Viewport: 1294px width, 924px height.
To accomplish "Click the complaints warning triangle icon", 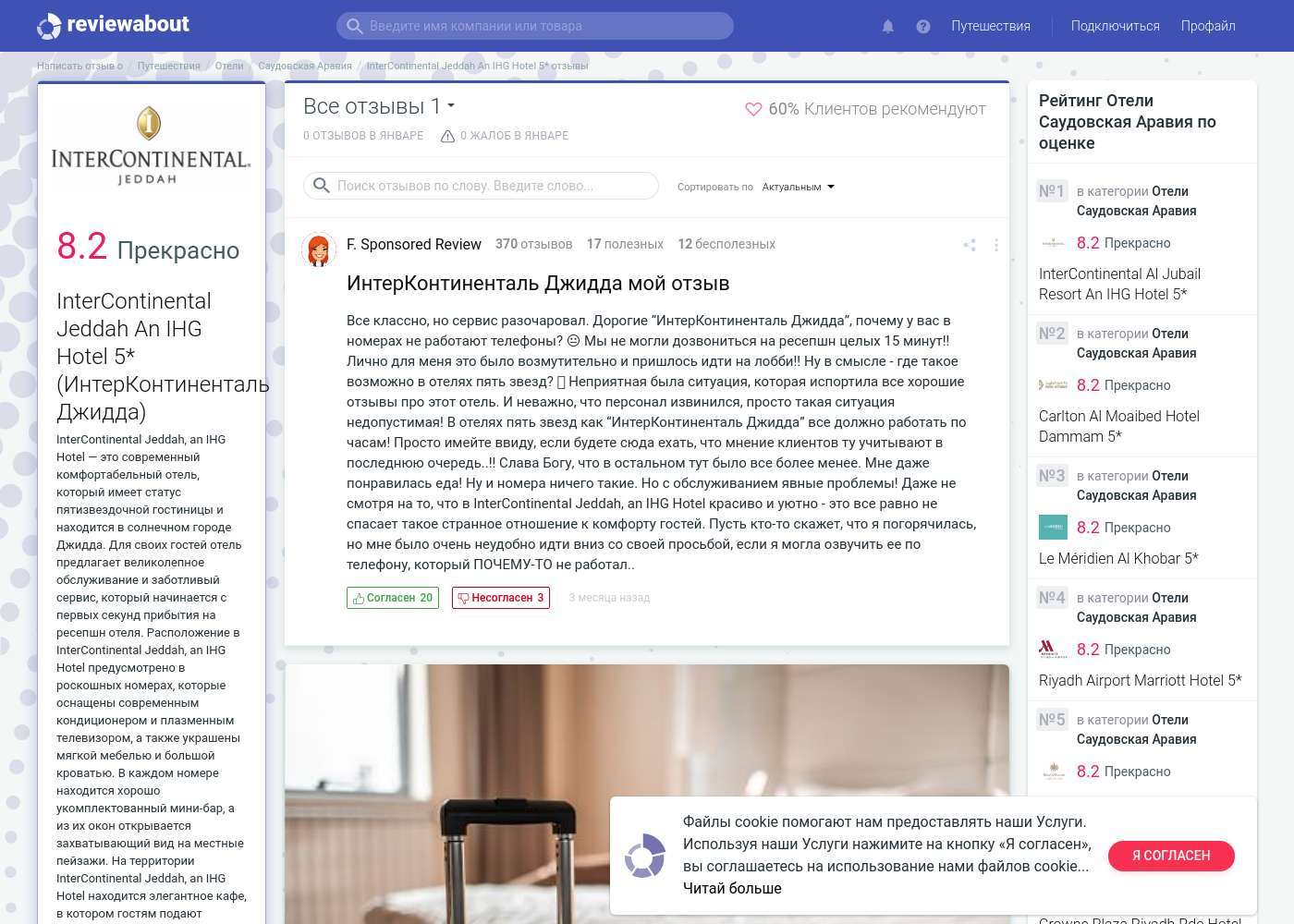I will (447, 136).
